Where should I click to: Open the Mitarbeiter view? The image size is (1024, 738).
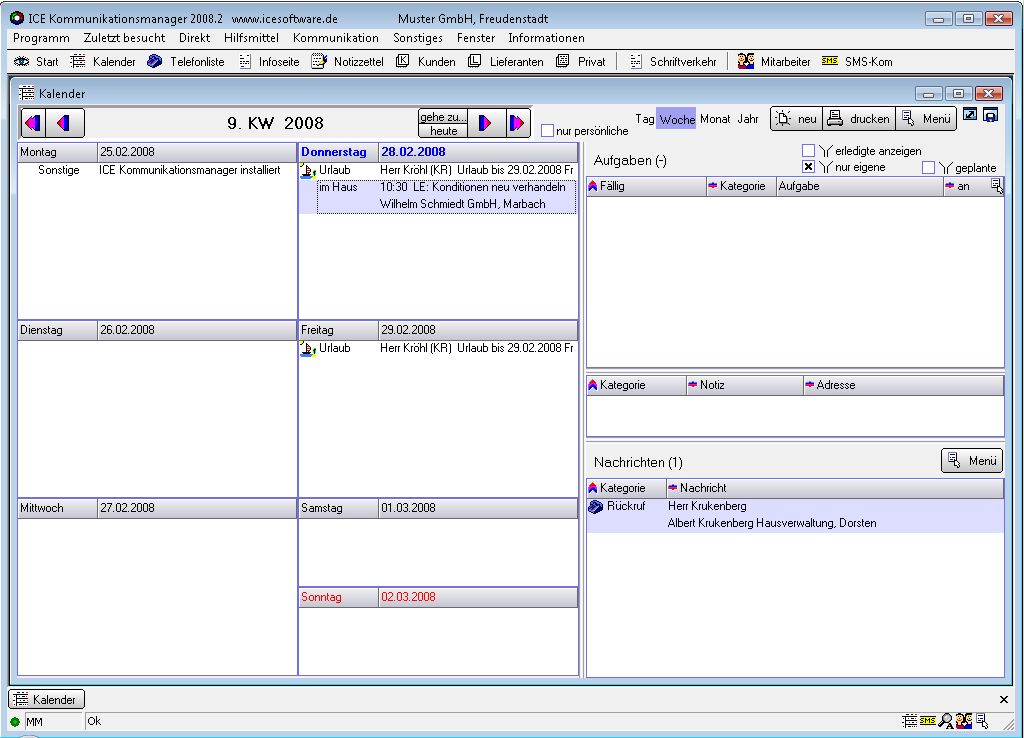coord(774,62)
